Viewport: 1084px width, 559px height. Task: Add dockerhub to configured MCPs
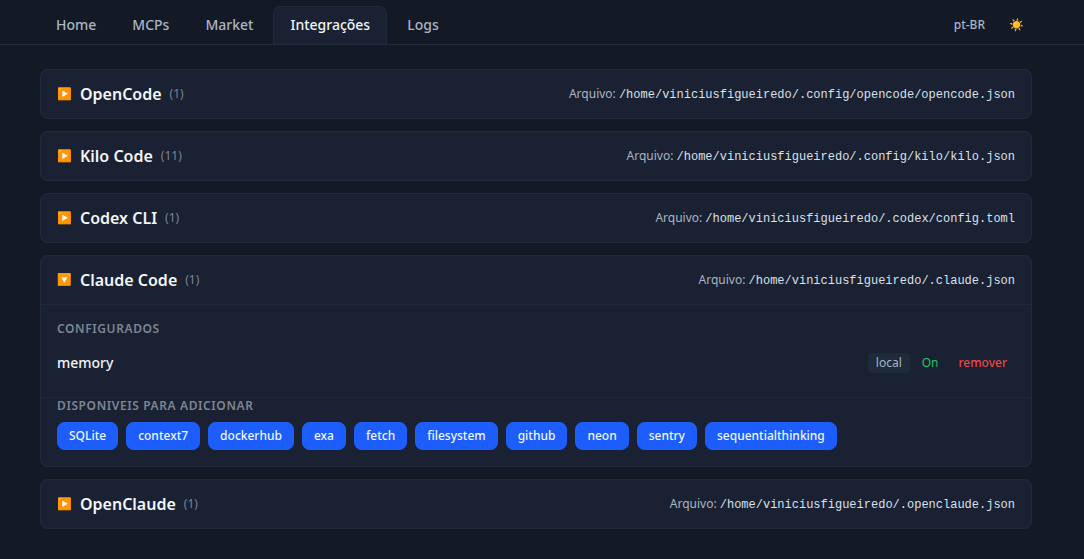[x=251, y=436]
